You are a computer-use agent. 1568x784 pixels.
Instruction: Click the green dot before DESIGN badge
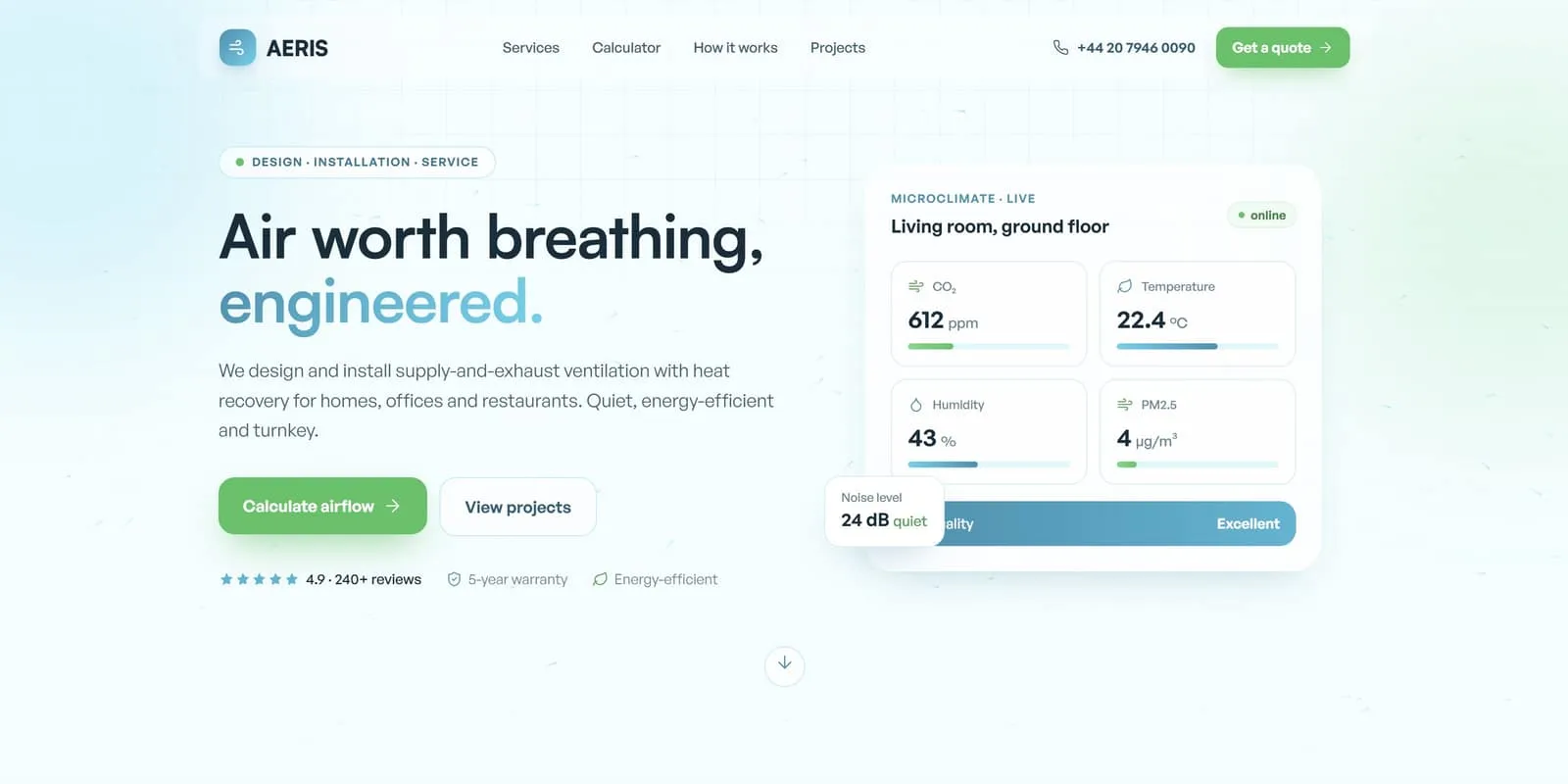tap(240, 162)
